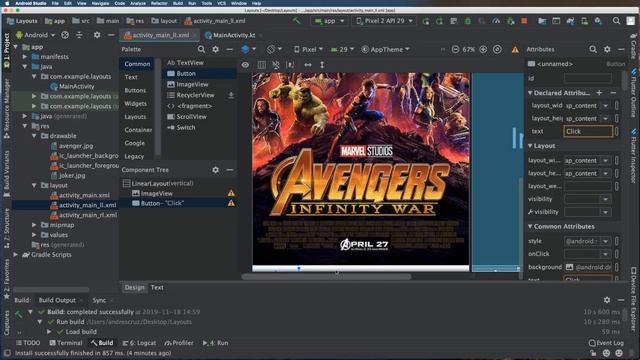Click download icon beside RecyclerView

point(231,95)
